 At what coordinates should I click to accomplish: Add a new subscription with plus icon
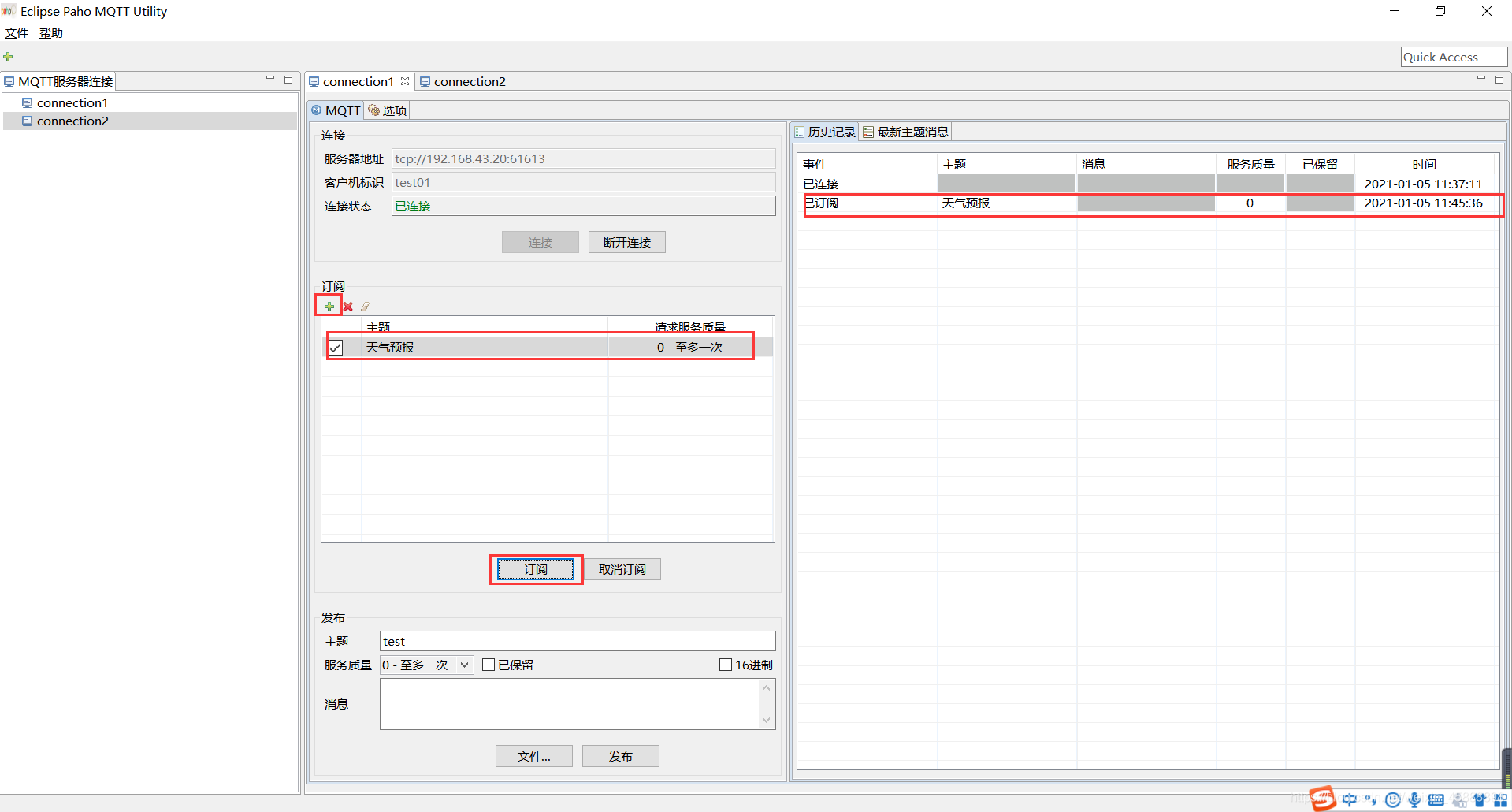tap(329, 307)
